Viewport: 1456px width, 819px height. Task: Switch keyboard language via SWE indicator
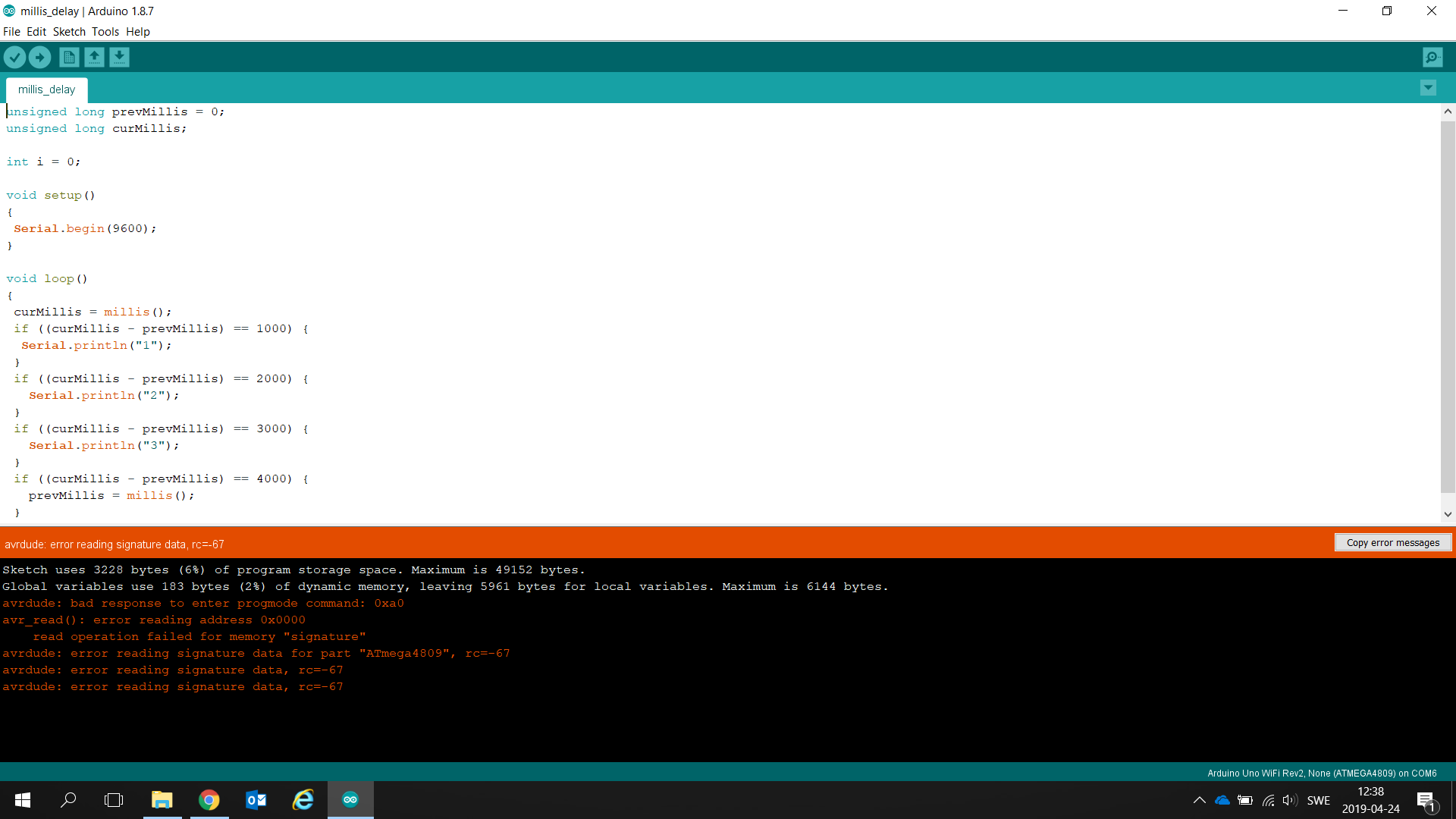tap(1319, 800)
